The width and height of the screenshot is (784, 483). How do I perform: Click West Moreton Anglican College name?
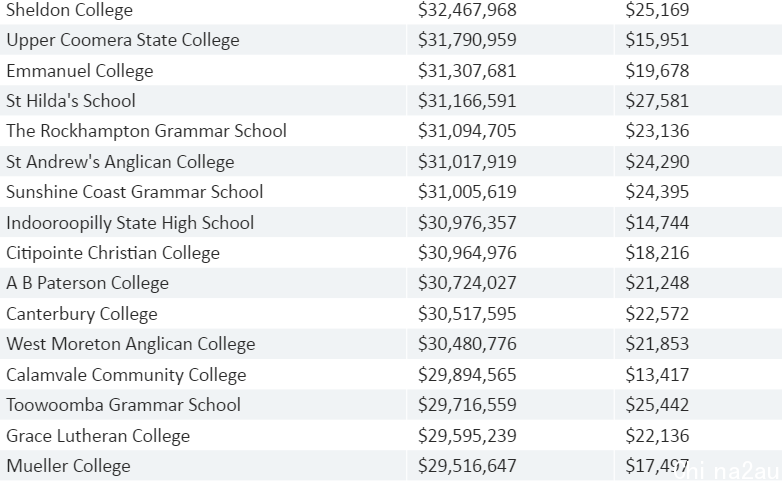131,344
